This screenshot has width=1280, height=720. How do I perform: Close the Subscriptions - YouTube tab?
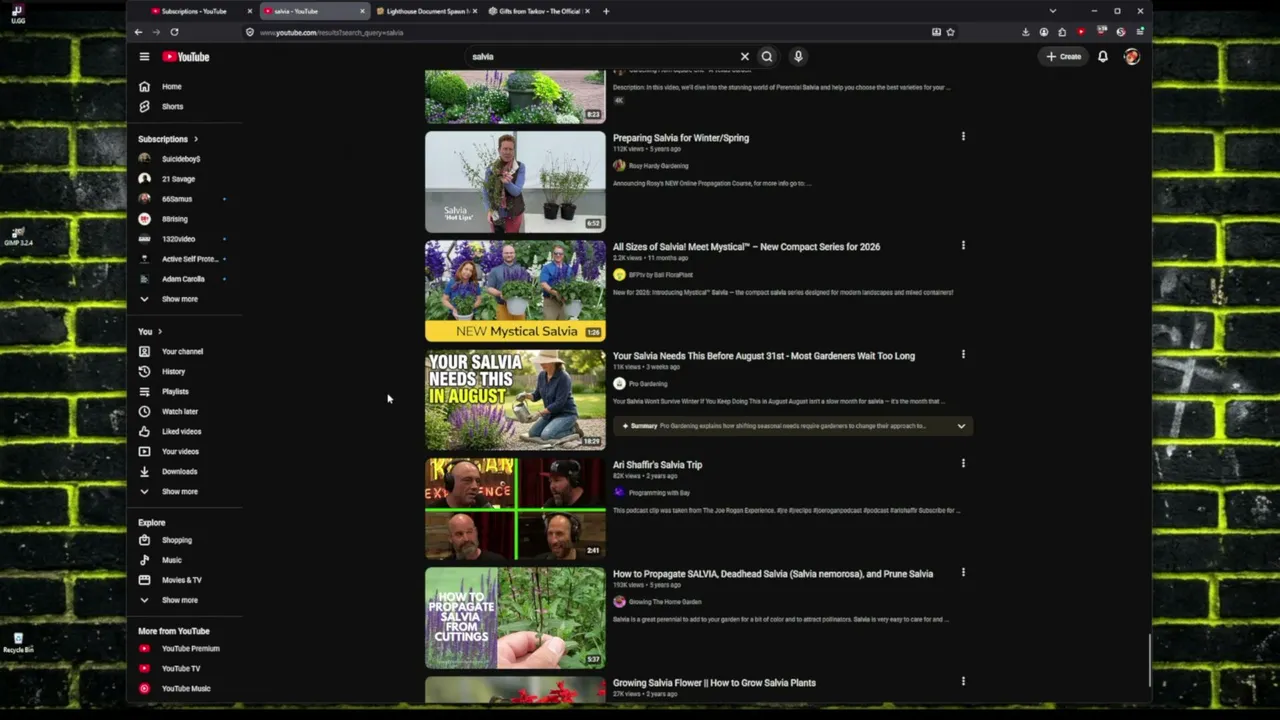249,11
